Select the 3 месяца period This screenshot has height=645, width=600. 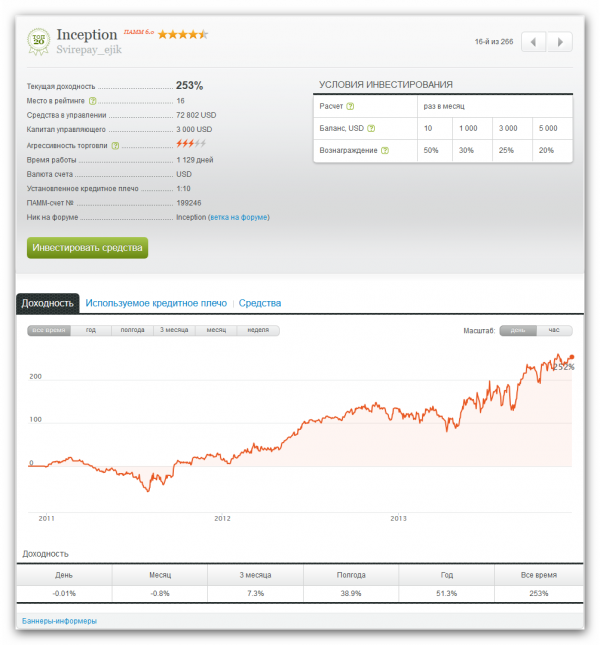pyautogui.click(x=174, y=330)
